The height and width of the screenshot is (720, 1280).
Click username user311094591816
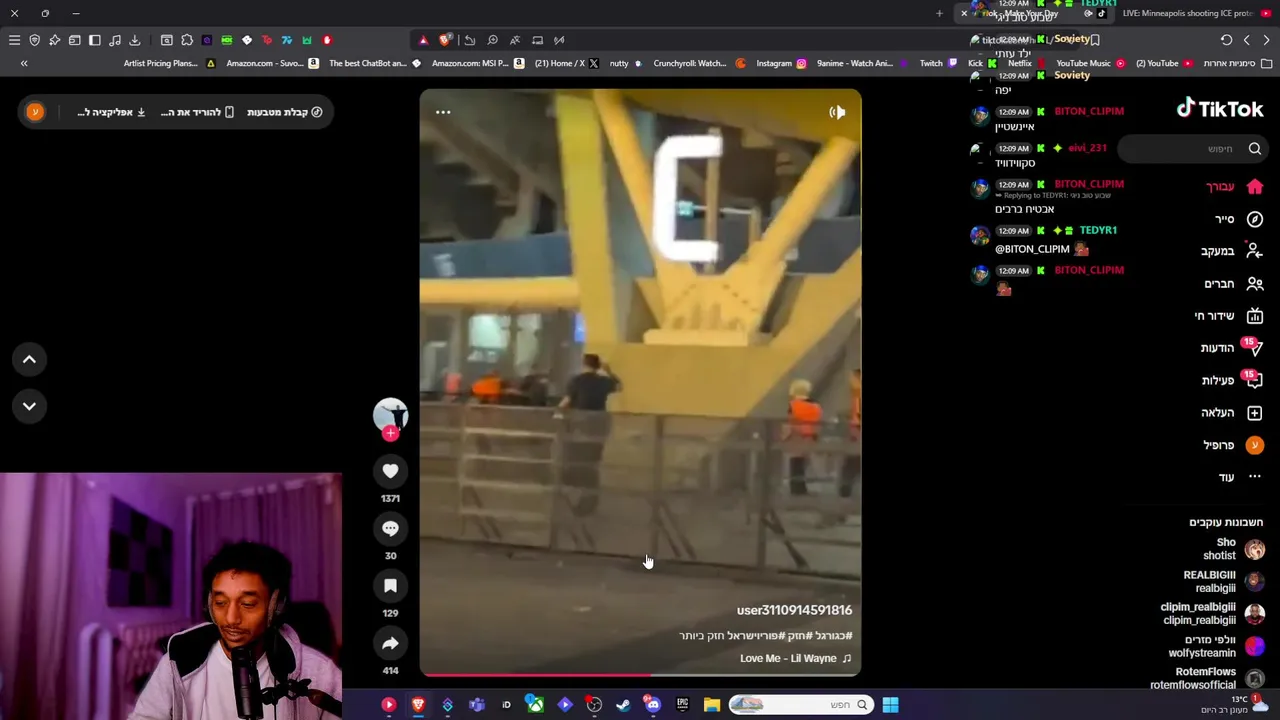(x=794, y=610)
